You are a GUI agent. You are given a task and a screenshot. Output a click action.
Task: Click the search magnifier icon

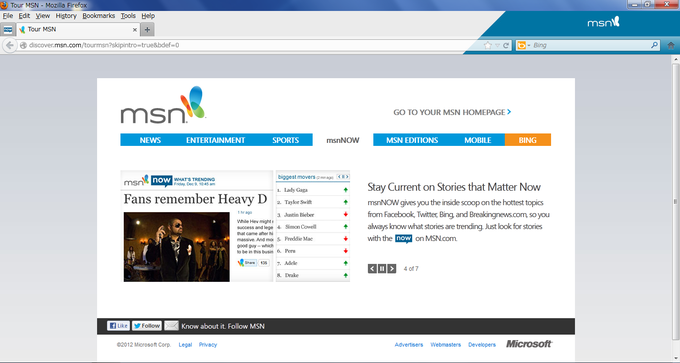click(x=654, y=45)
